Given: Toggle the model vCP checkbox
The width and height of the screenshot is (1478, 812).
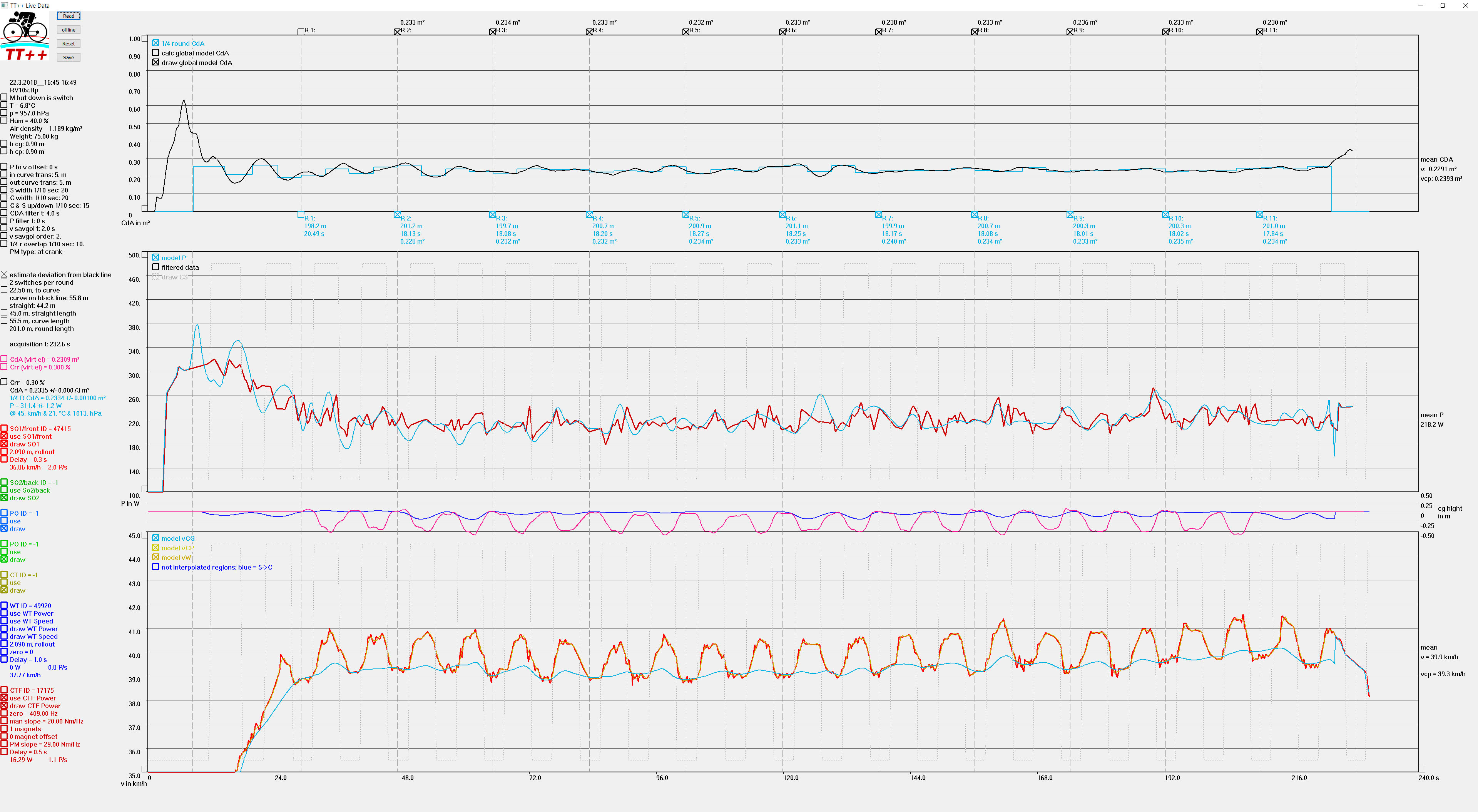Looking at the screenshot, I should 155,548.
